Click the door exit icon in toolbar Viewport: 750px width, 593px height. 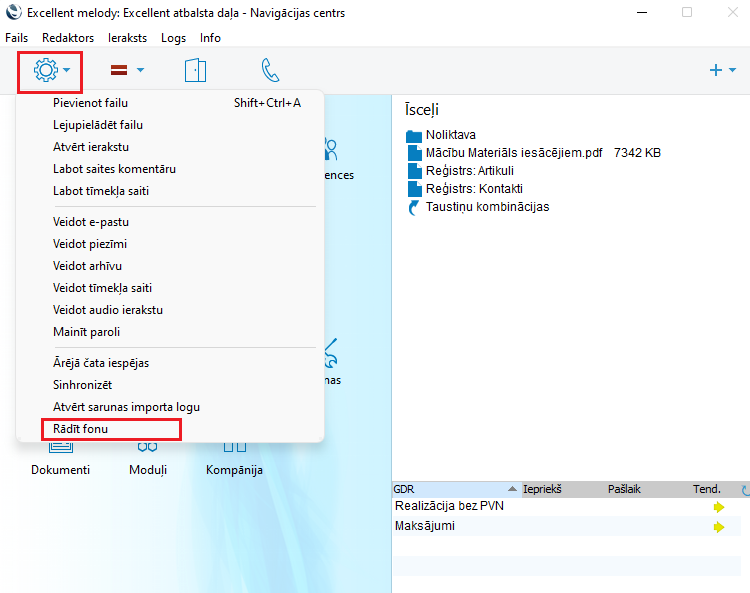pos(195,70)
